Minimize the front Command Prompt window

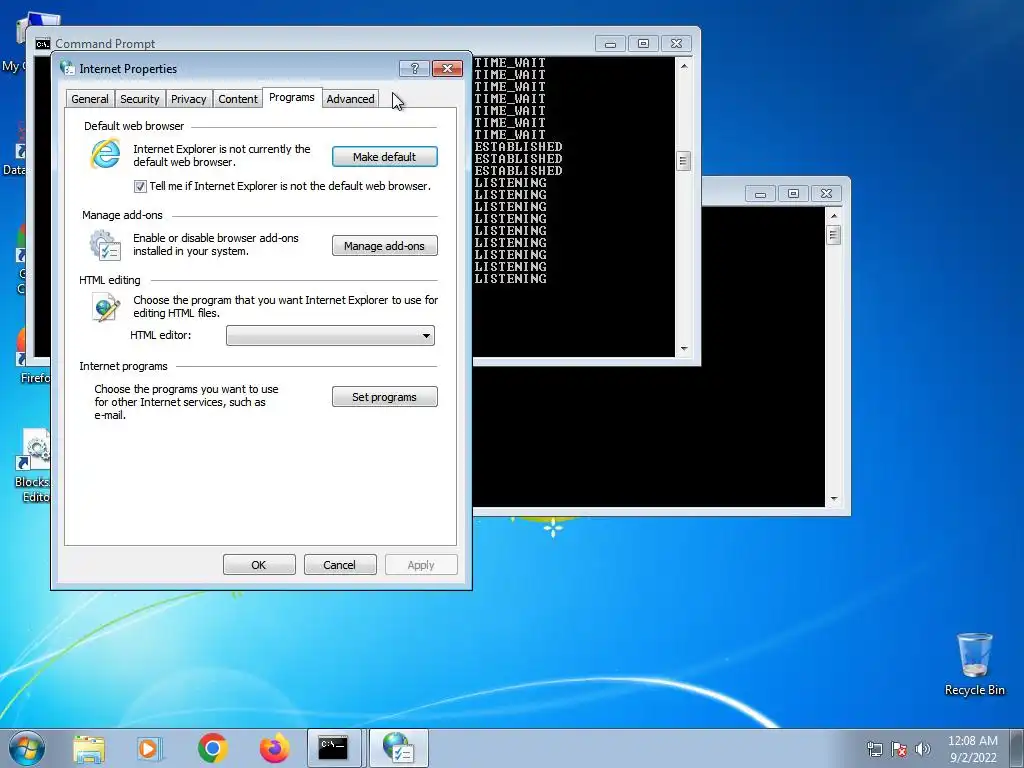611,44
